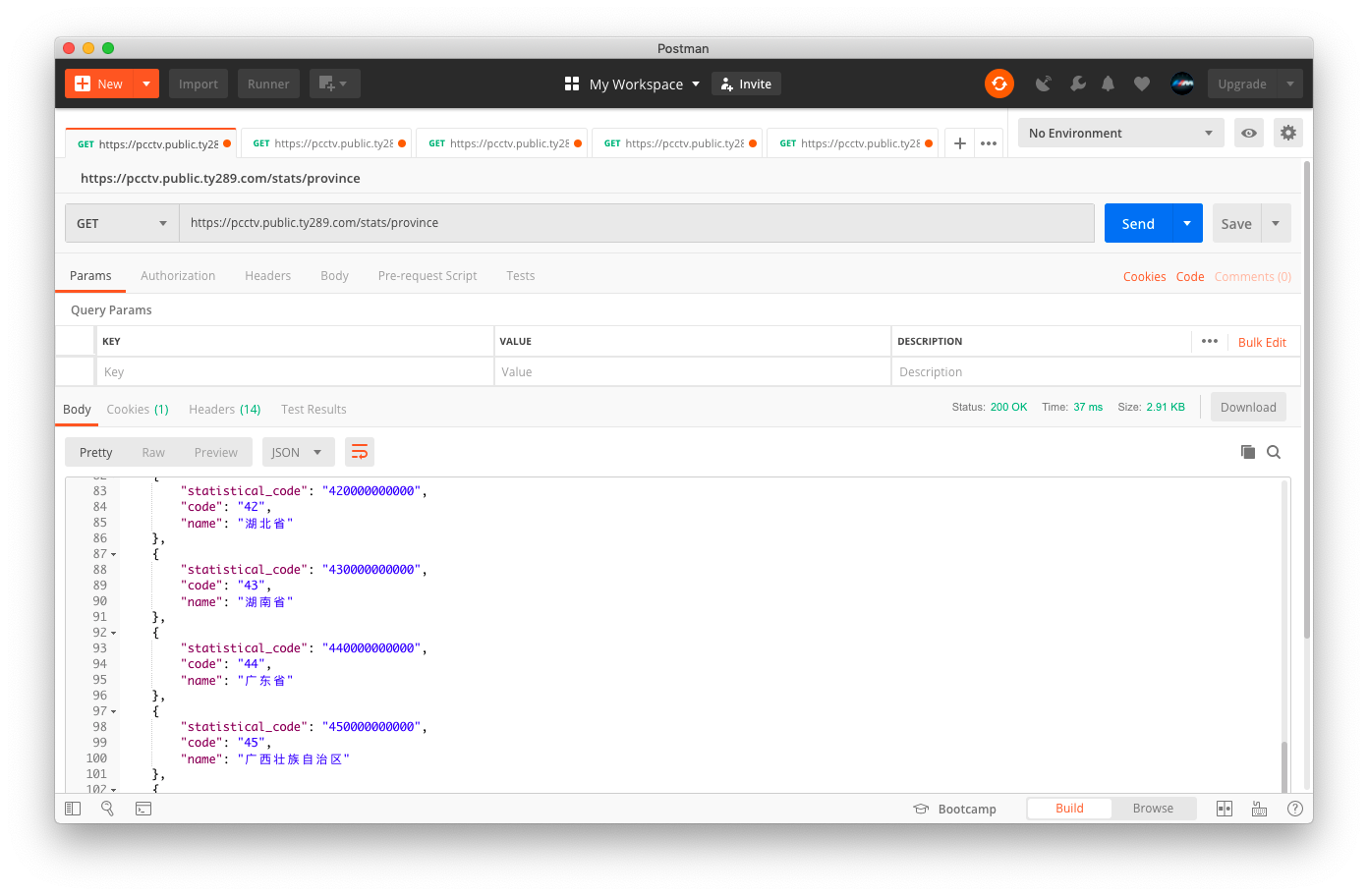Collapse JSON object at line 92

pyautogui.click(x=114, y=633)
